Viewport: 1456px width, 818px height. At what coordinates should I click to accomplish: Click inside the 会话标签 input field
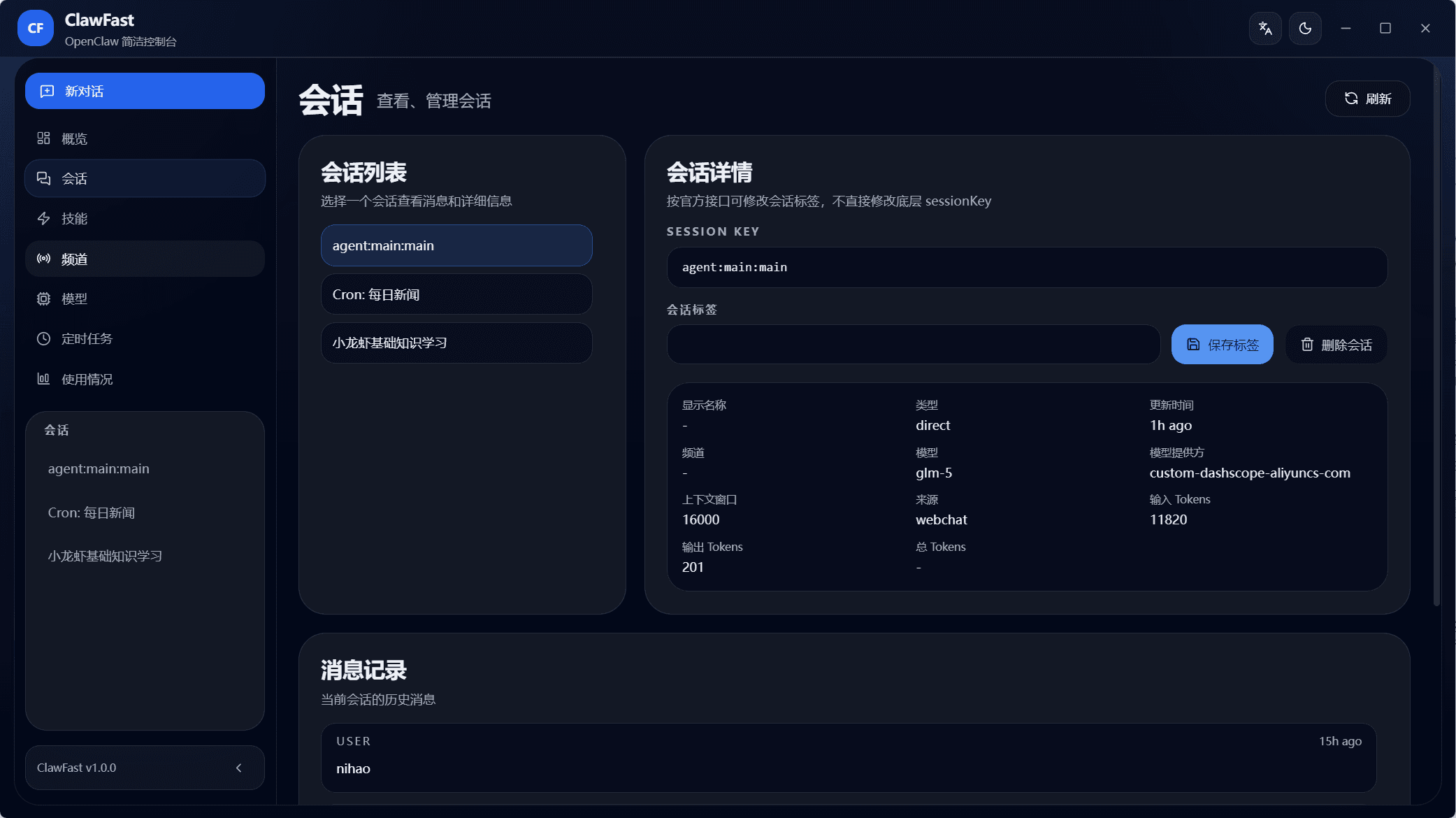coord(912,344)
